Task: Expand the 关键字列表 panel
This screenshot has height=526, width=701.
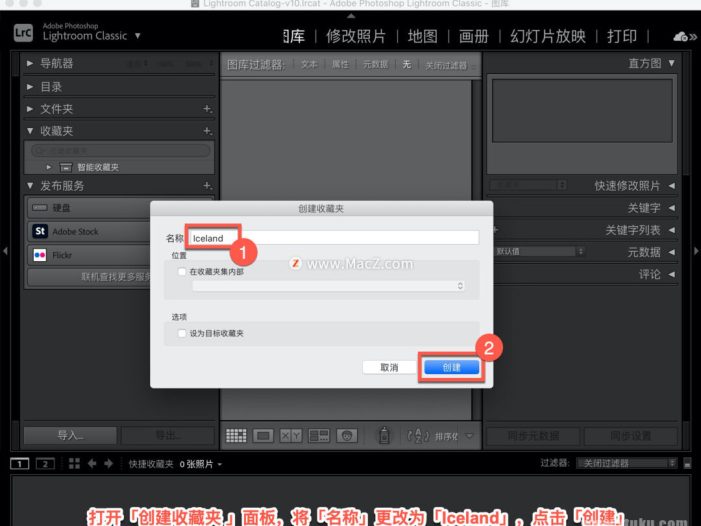Action: [672, 230]
